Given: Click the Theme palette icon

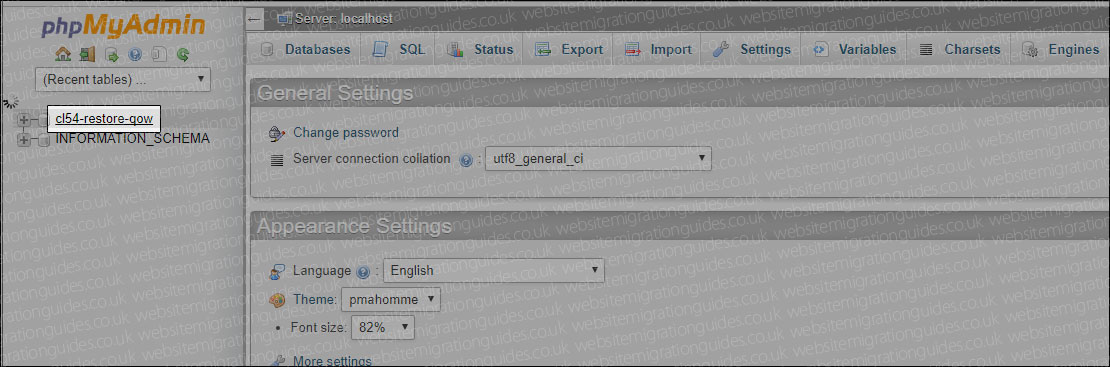Looking at the screenshot, I should 277,300.
